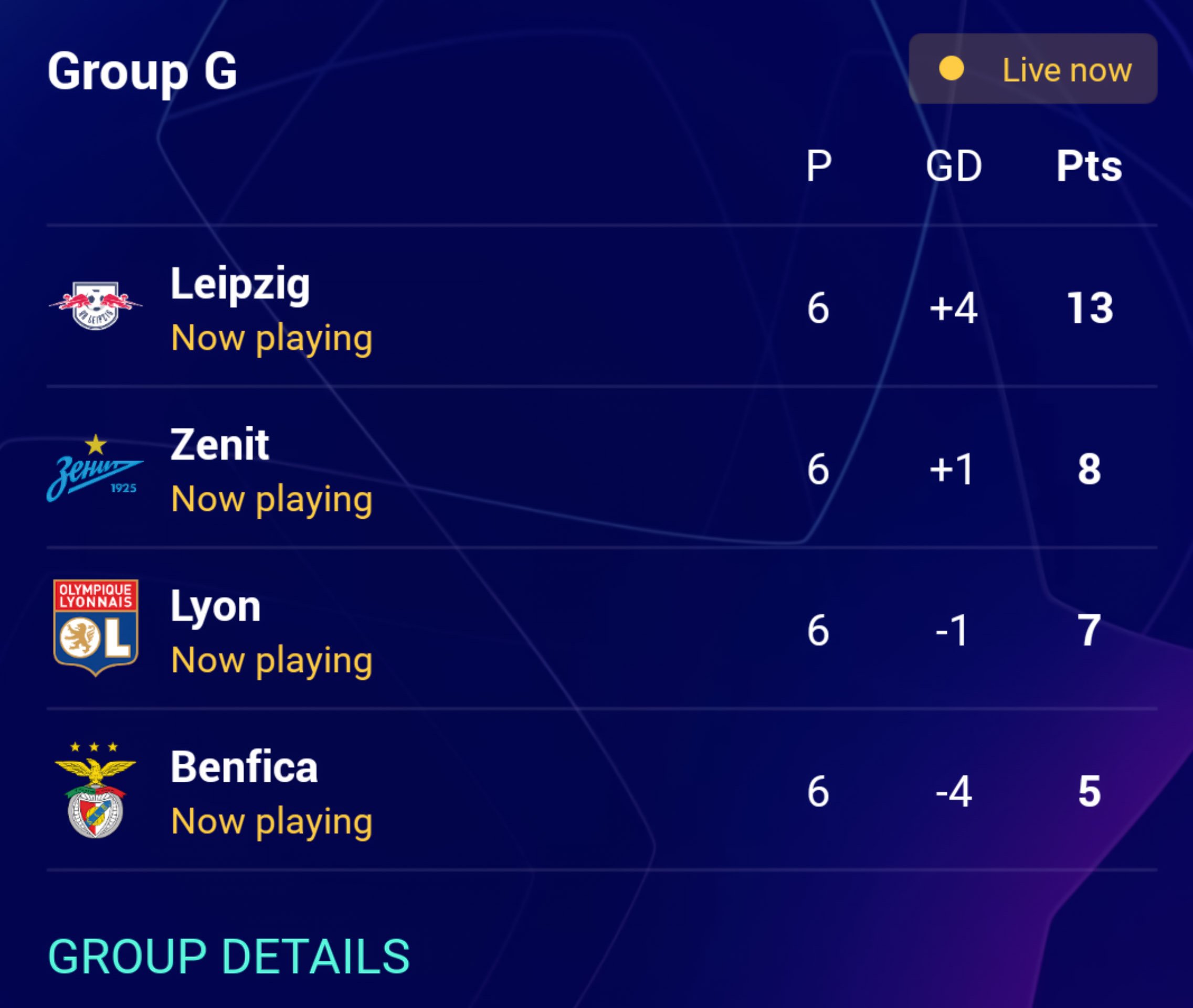This screenshot has width=1193, height=1008.
Task: Click Lyon's Now playing status
Action: 272,660
